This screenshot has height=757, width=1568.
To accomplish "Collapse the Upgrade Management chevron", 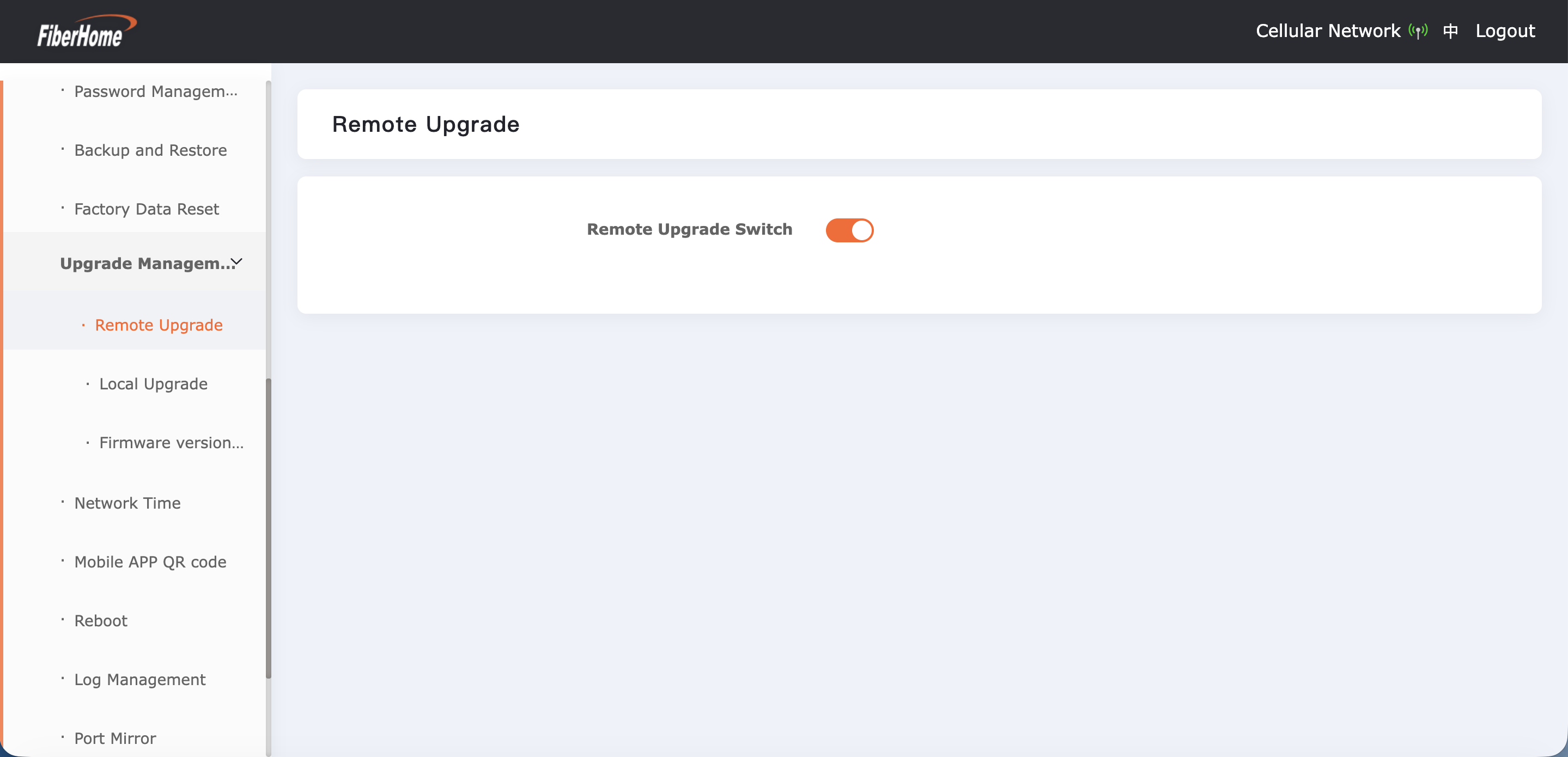I will (x=237, y=262).
